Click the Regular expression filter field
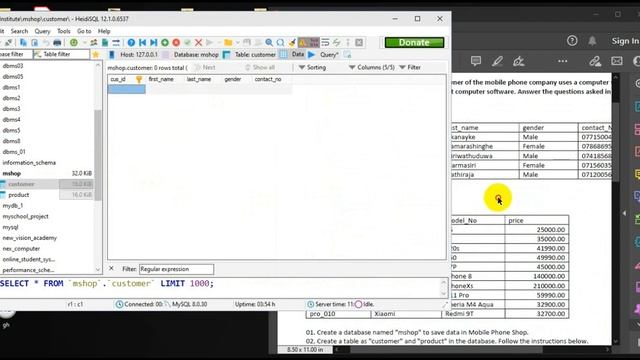This screenshot has height=360, width=640. pyautogui.click(x=176, y=269)
